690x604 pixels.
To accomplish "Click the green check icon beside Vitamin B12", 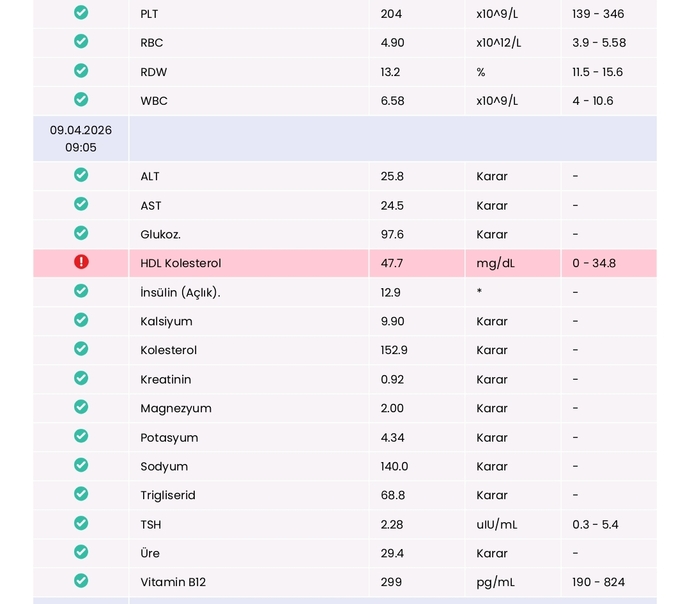I will tap(81, 581).
